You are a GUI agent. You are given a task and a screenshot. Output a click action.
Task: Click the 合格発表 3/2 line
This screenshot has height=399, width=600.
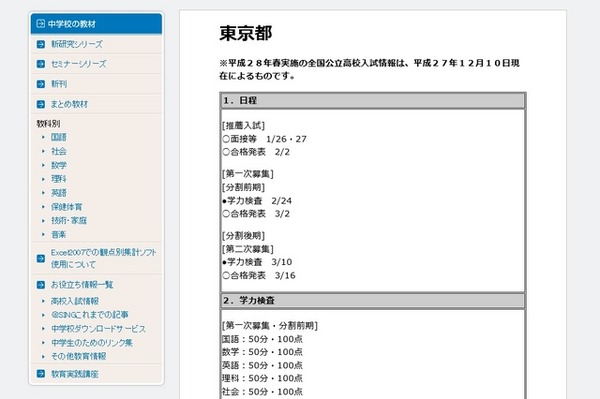(256, 213)
